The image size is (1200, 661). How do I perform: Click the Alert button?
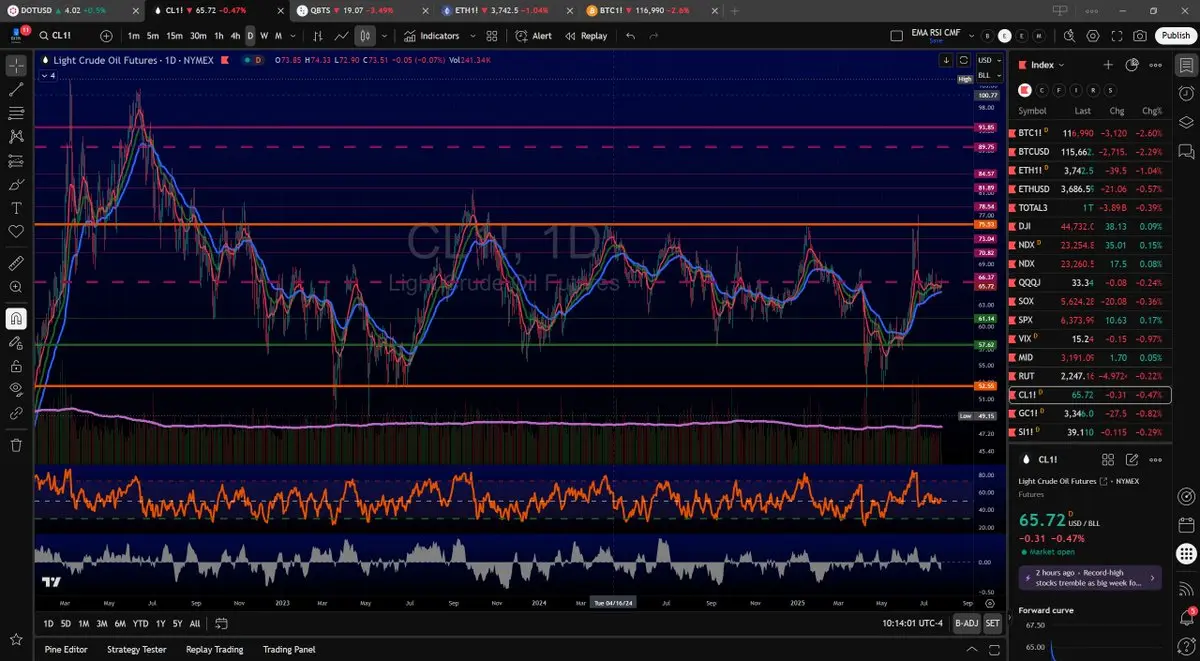tap(533, 36)
